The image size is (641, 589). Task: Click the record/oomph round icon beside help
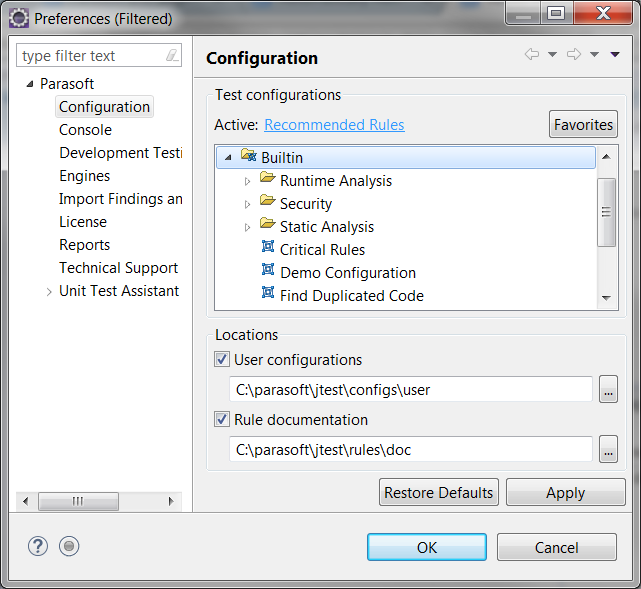69,546
